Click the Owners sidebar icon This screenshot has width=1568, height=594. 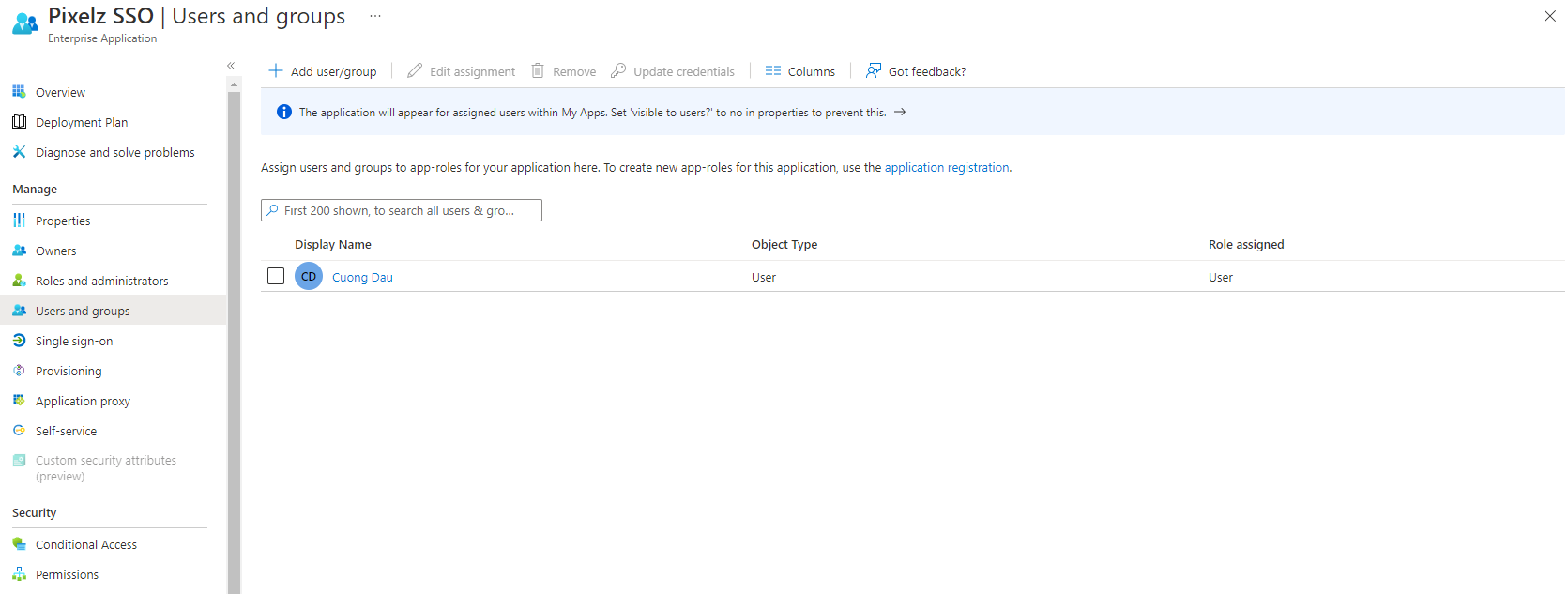(19, 251)
